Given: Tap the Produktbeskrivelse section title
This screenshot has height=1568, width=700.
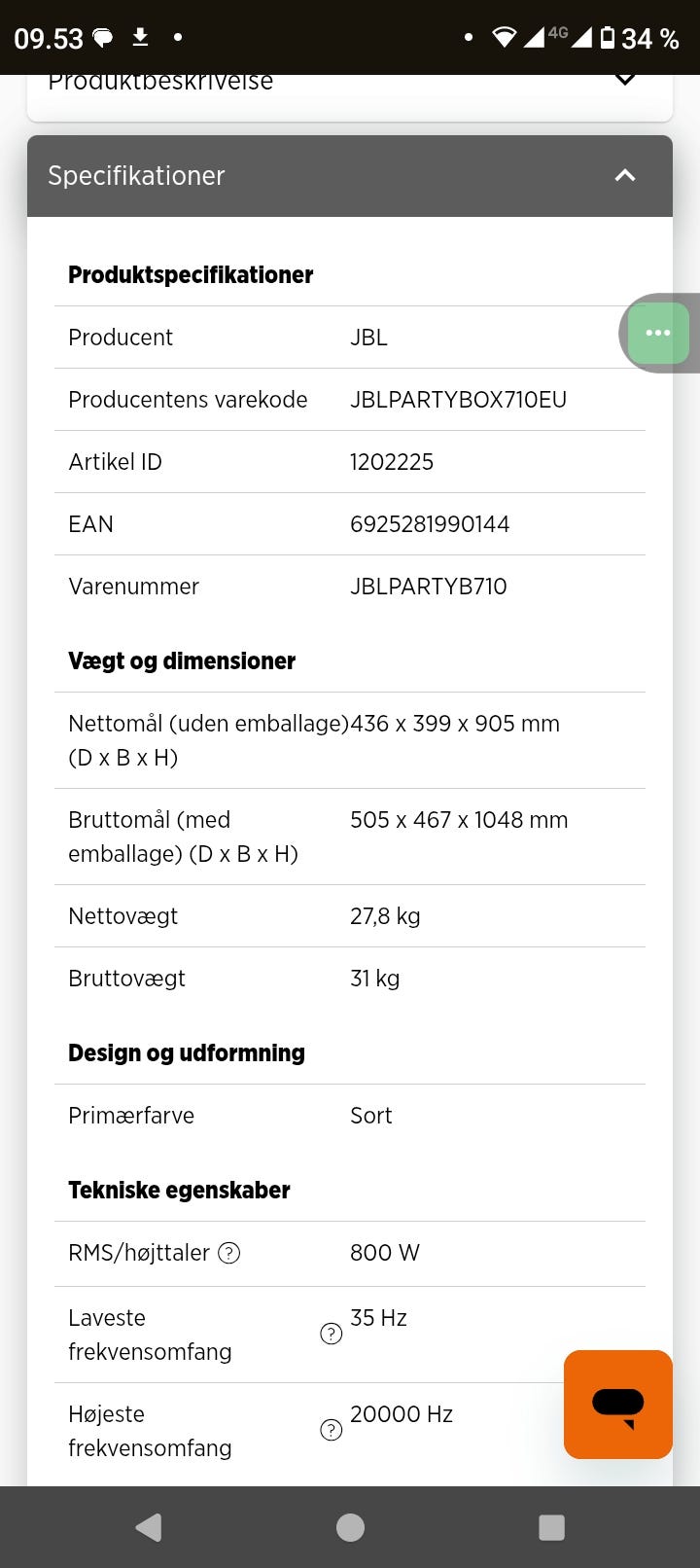Looking at the screenshot, I should click(160, 82).
